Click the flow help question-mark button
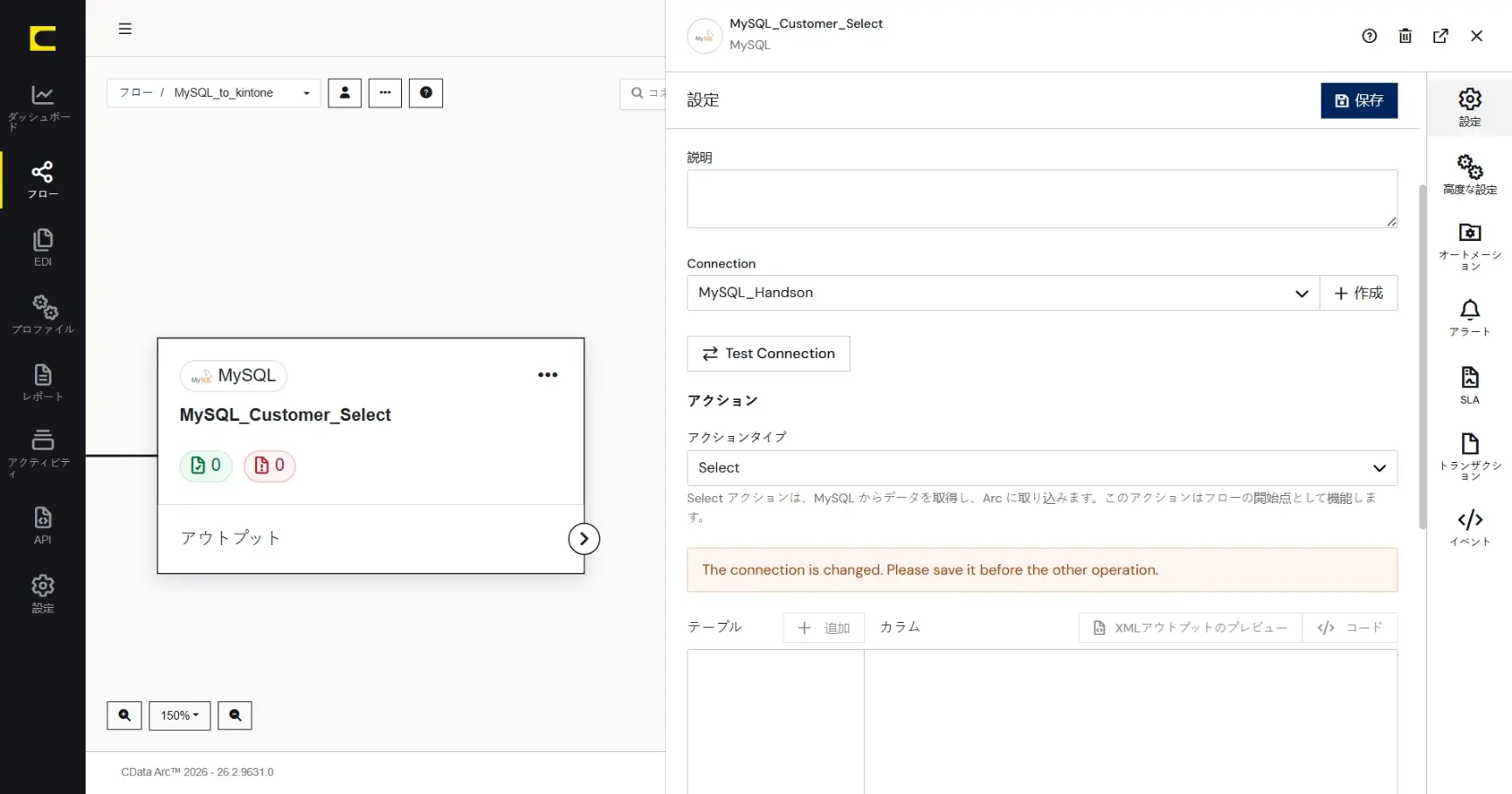The image size is (1512, 794). [x=426, y=93]
